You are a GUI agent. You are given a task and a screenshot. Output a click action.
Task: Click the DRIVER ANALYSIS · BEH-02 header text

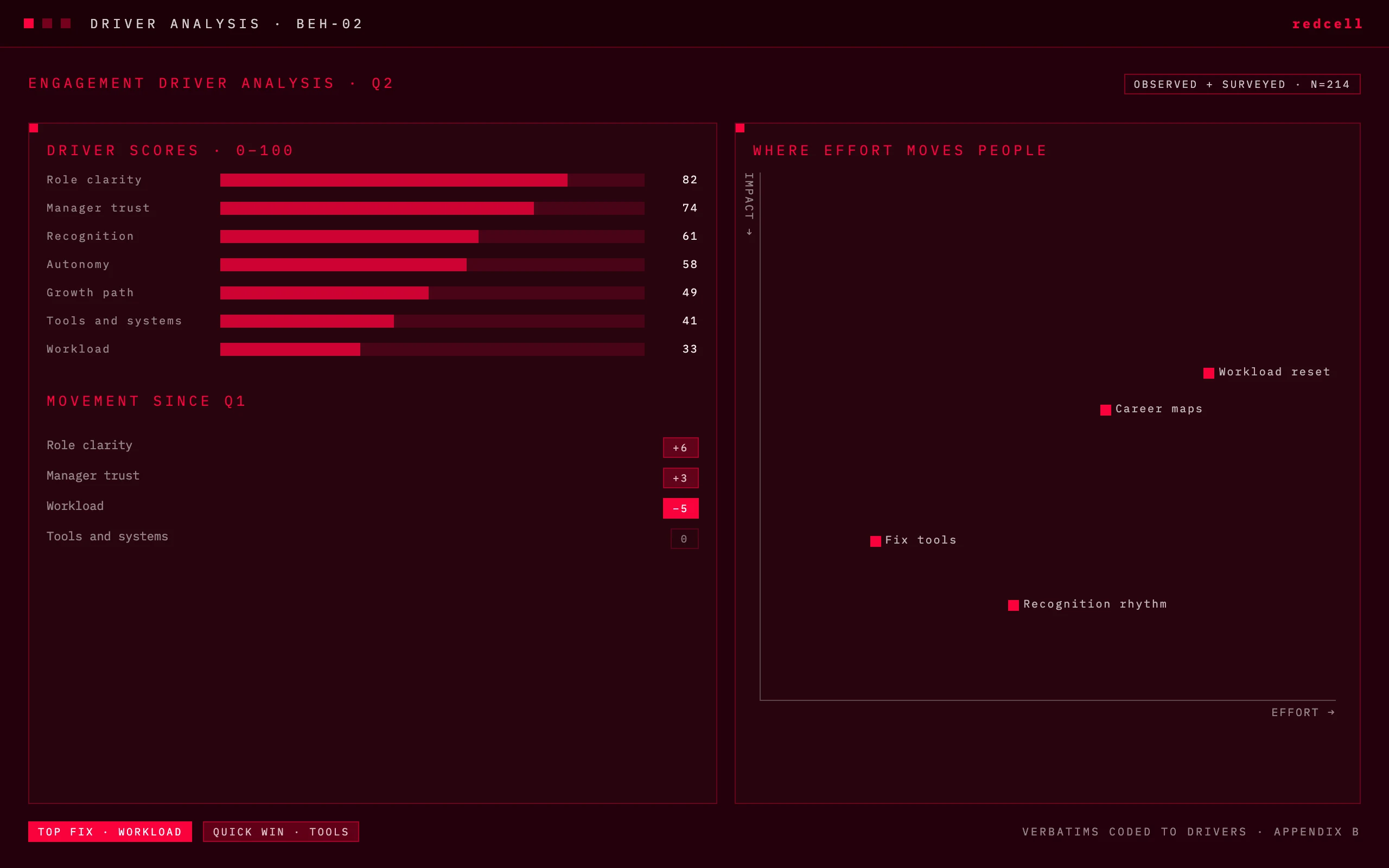tap(227, 24)
